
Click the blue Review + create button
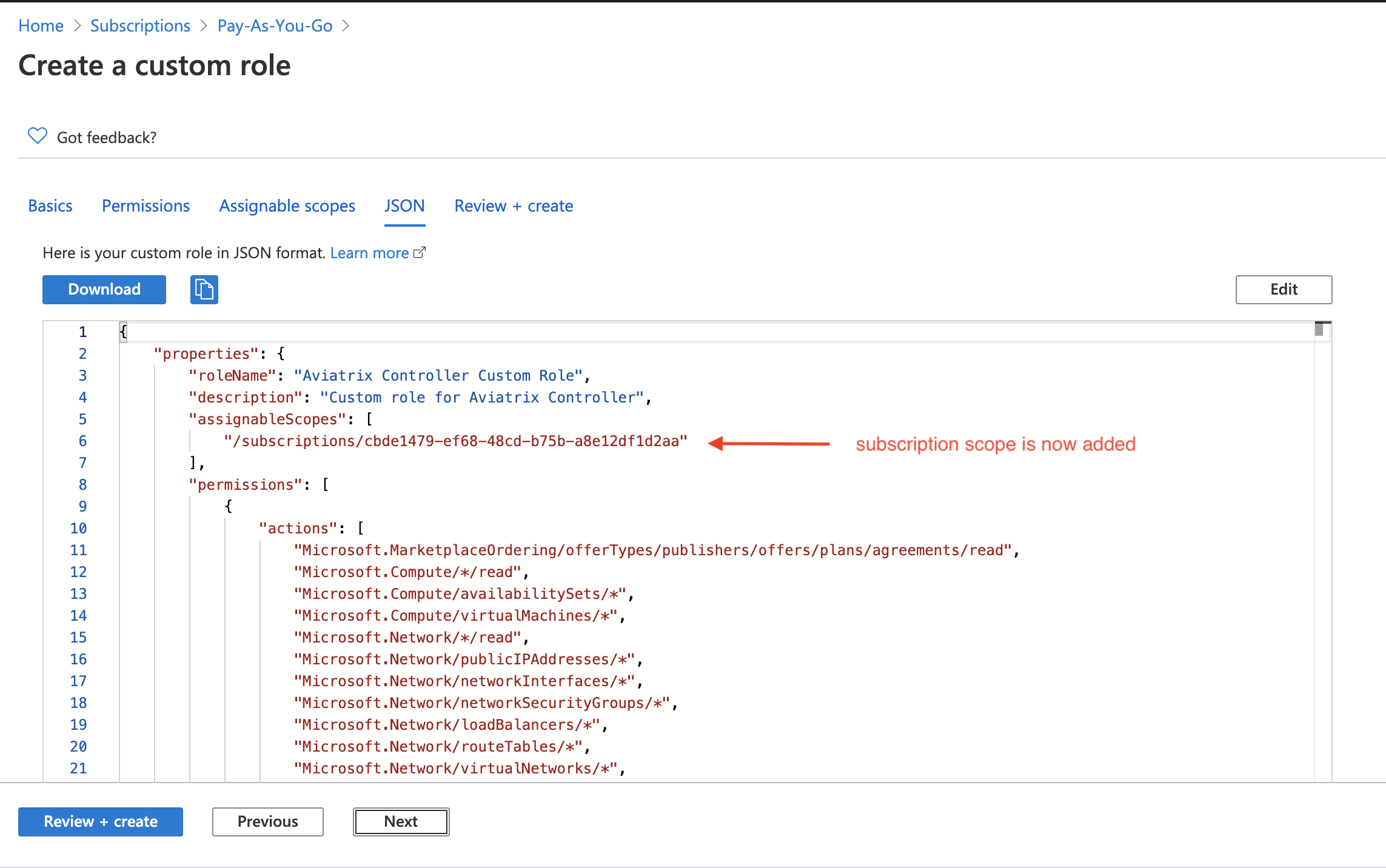pos(101,821)
